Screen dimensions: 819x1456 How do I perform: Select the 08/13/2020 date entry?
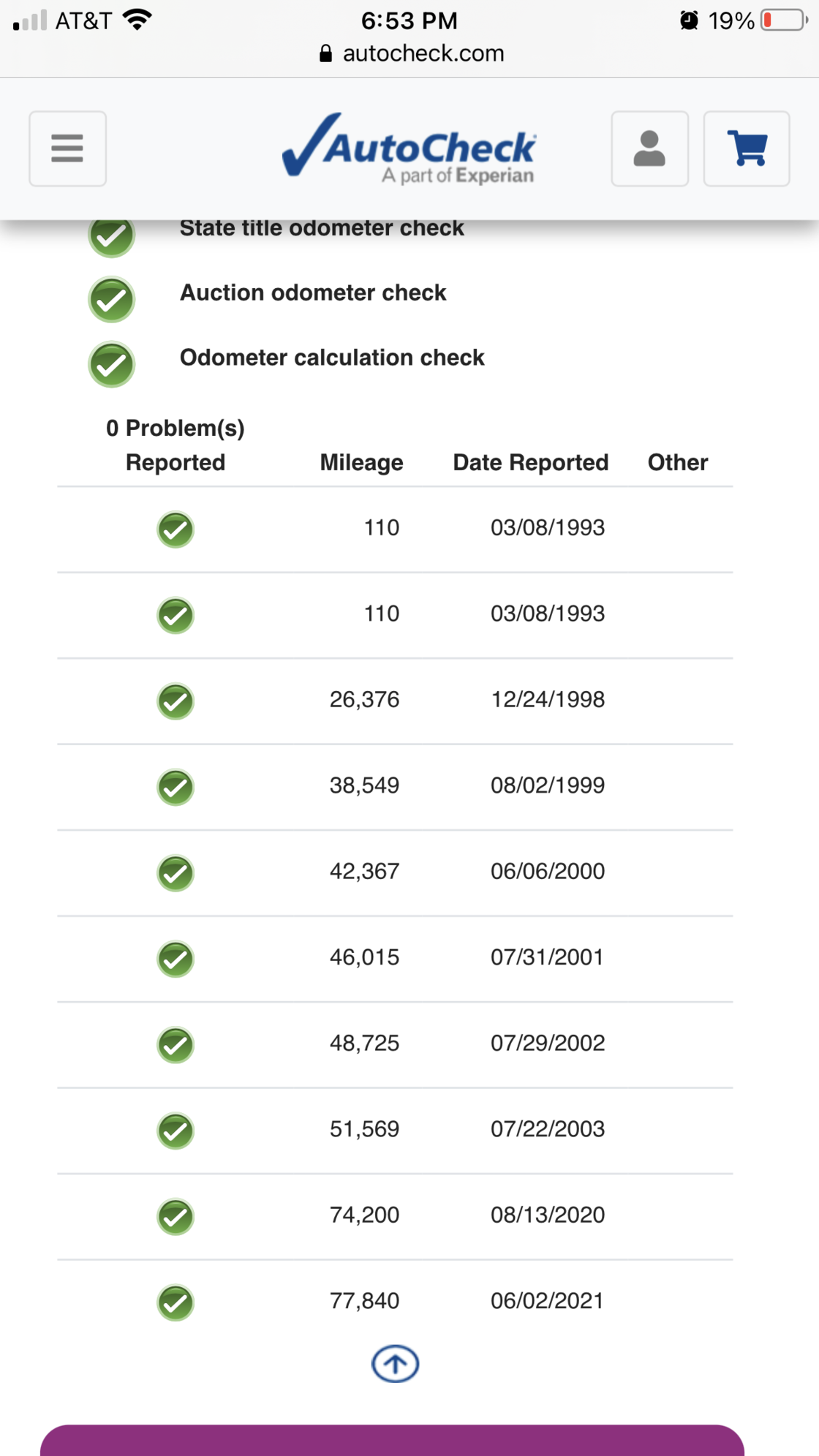coord(548,1215)
